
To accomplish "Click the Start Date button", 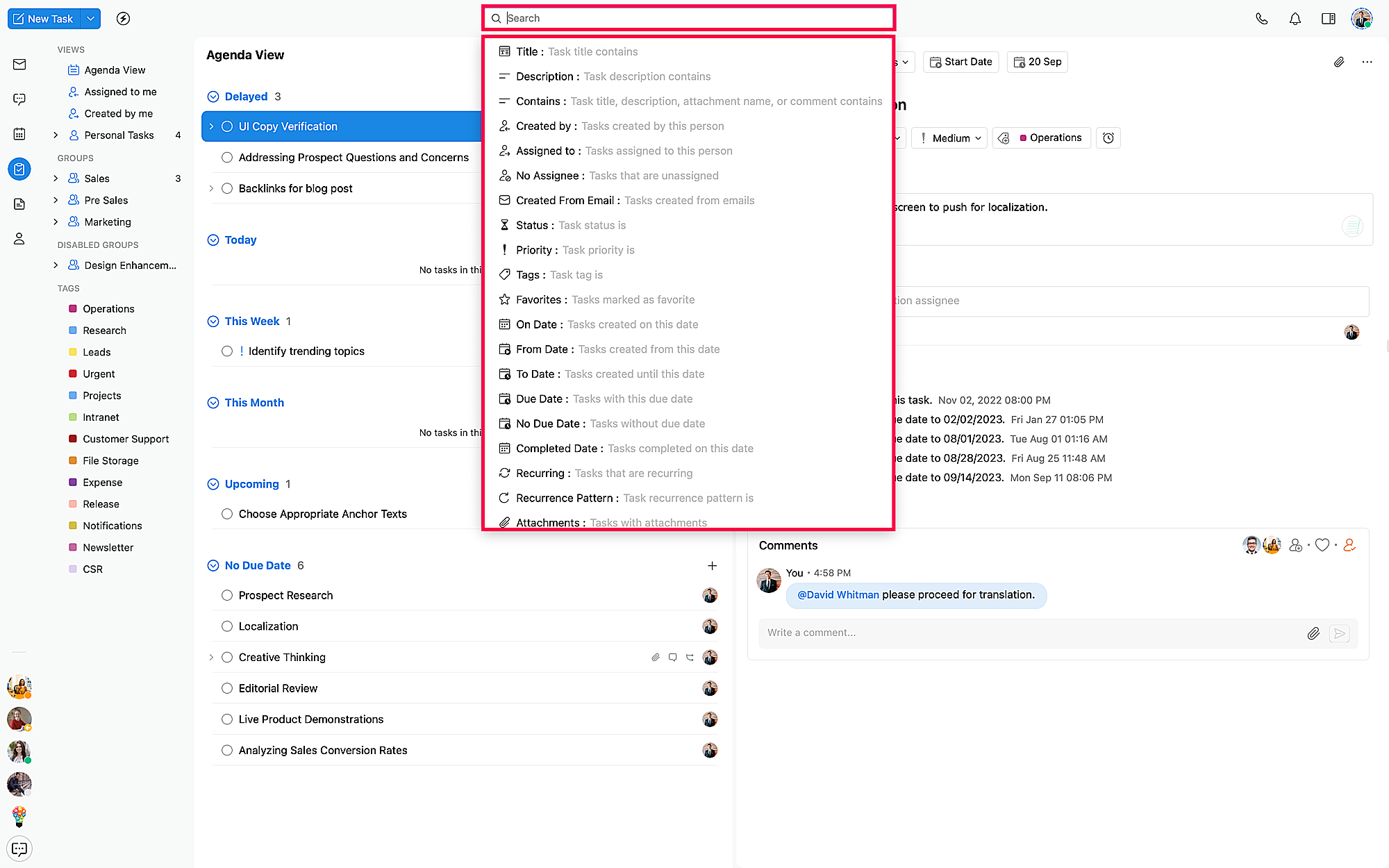I will (961, 62).
